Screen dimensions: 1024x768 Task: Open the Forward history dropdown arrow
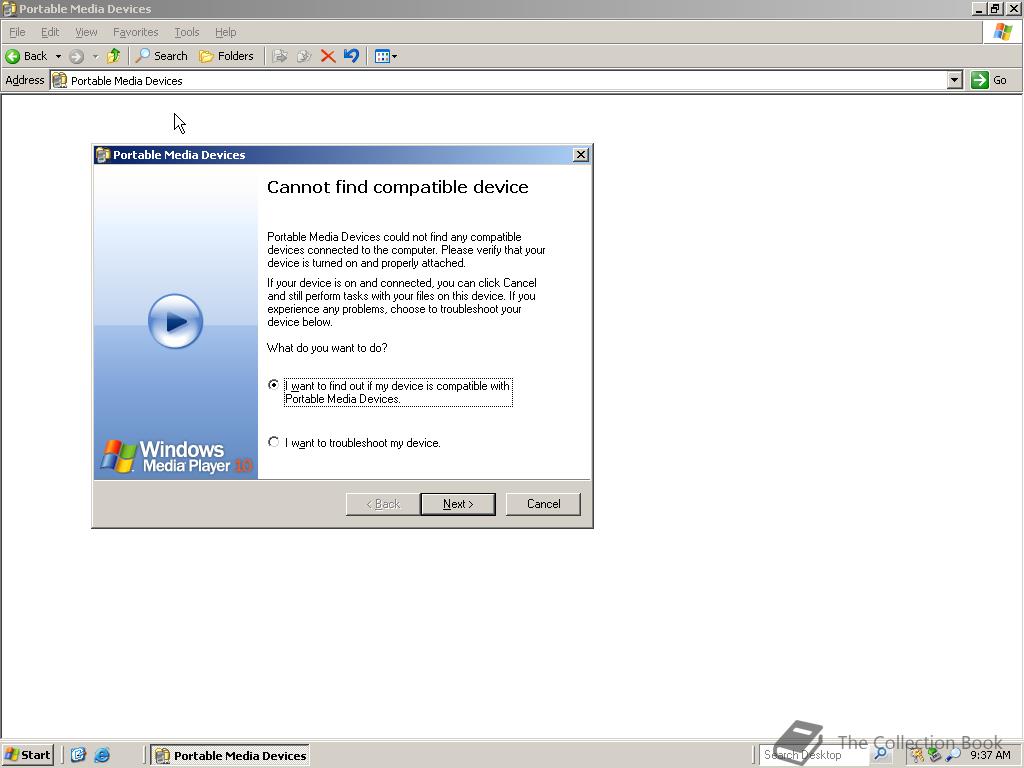click(95, 56)
